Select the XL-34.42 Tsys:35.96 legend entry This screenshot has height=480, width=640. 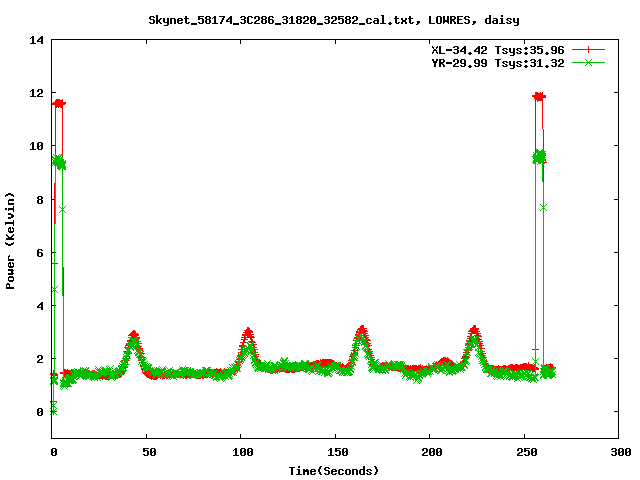[x=498, y=50]
